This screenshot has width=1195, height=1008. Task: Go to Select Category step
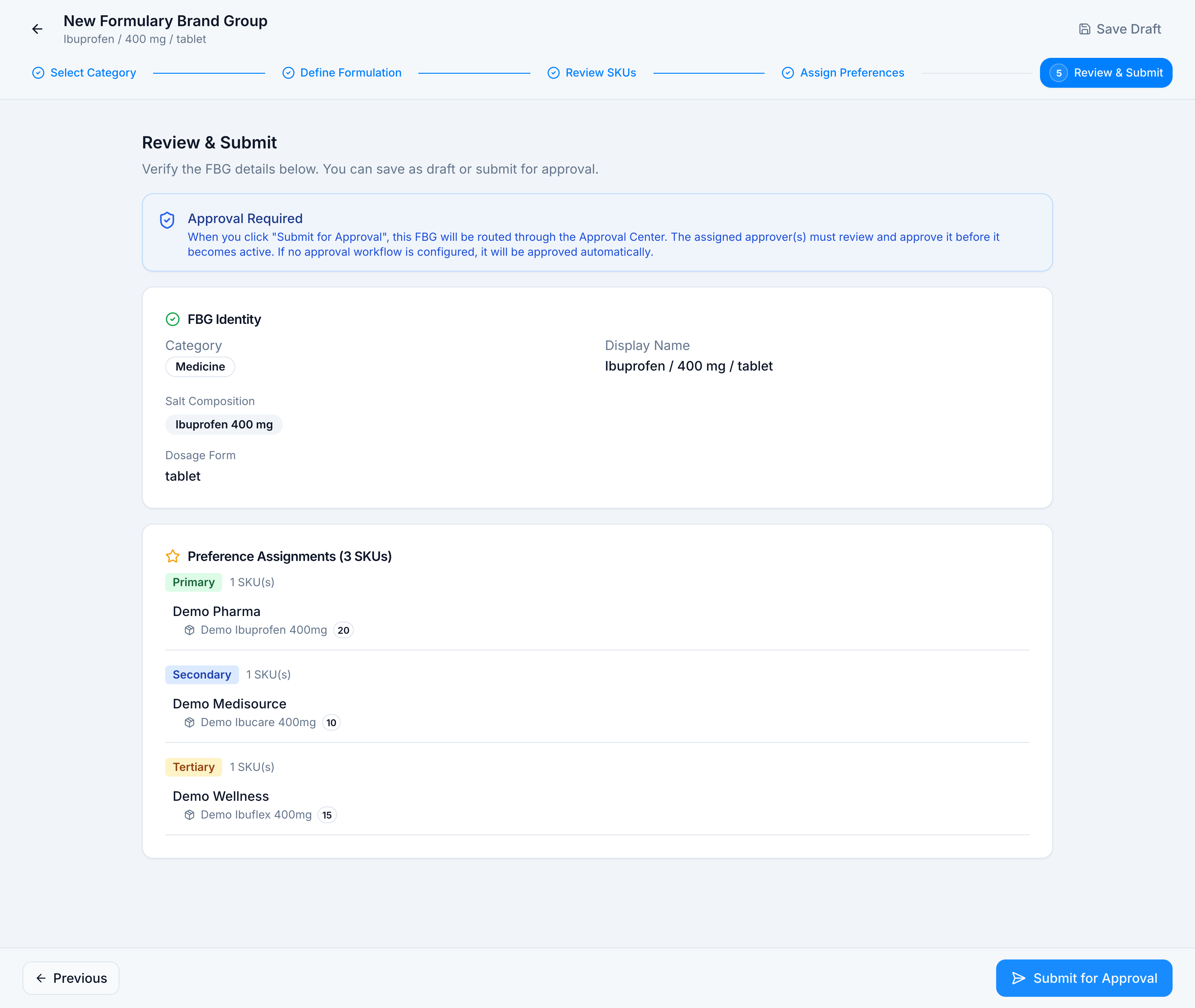(84, 72)
